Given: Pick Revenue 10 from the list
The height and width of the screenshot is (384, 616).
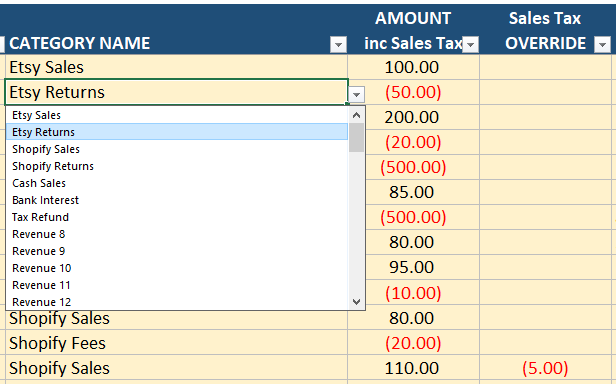Looking at the screenshot, I should (177, 268).
